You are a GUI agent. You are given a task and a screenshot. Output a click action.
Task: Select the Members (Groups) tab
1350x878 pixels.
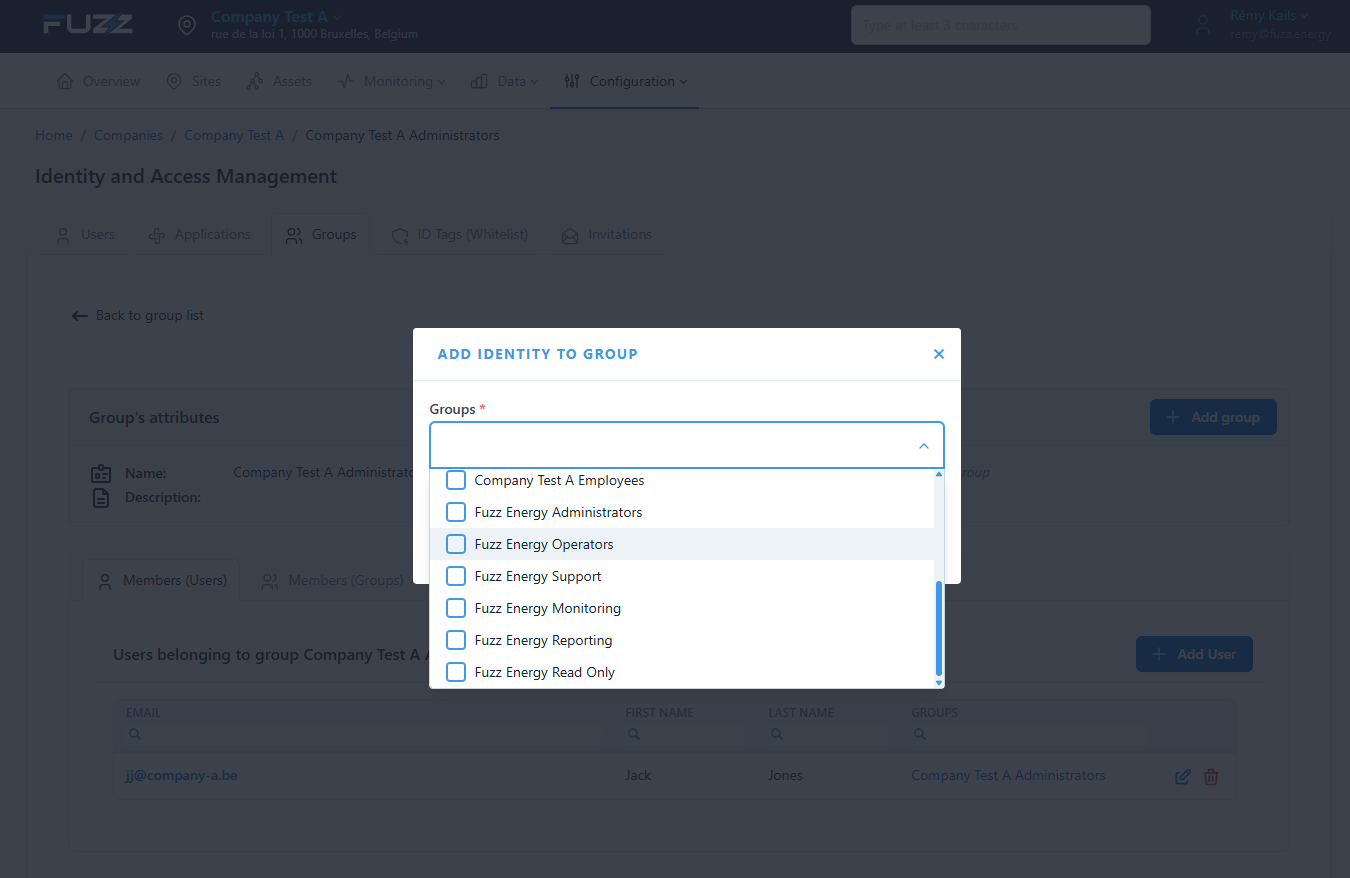click(332, 581)
